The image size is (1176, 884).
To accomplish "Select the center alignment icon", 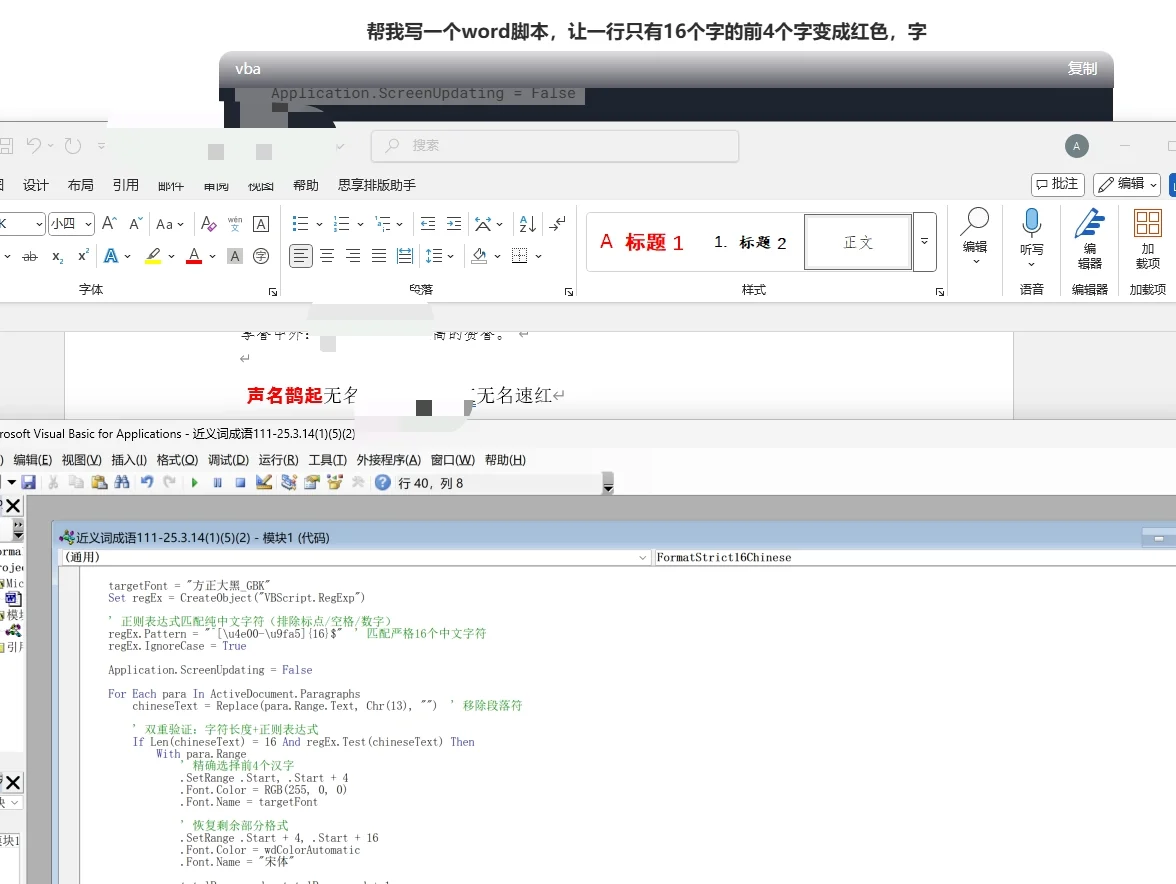I will tap(328, 256).
